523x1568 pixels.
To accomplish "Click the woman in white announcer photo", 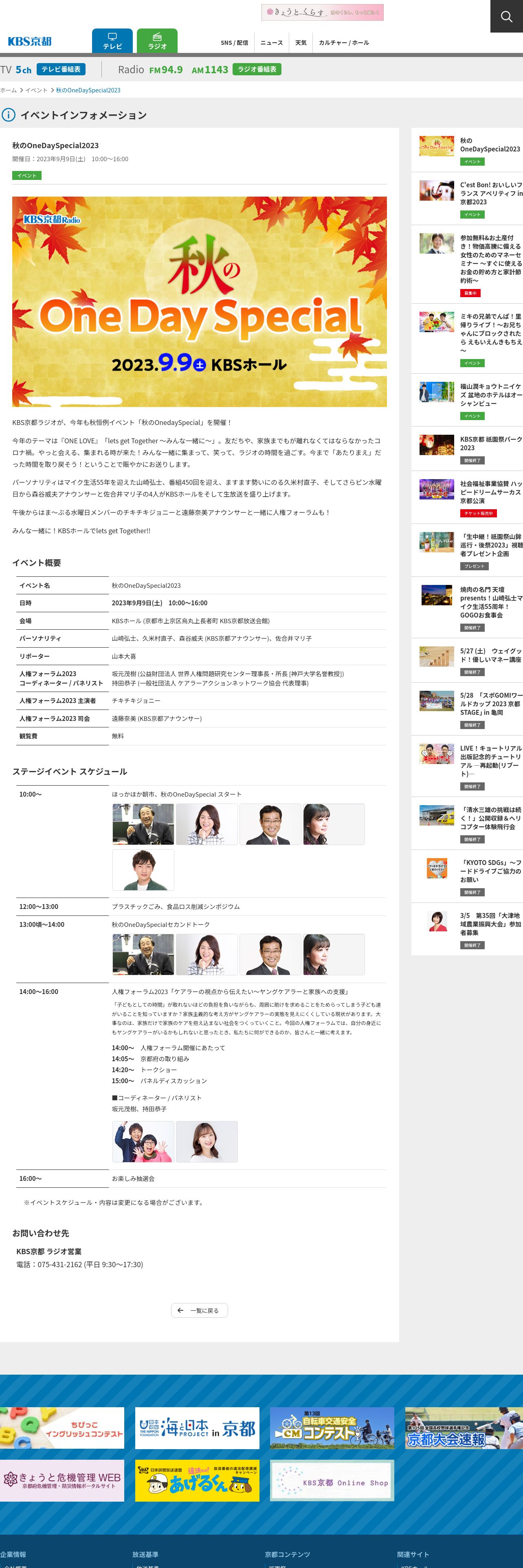I will click(x=207, y=1142).
